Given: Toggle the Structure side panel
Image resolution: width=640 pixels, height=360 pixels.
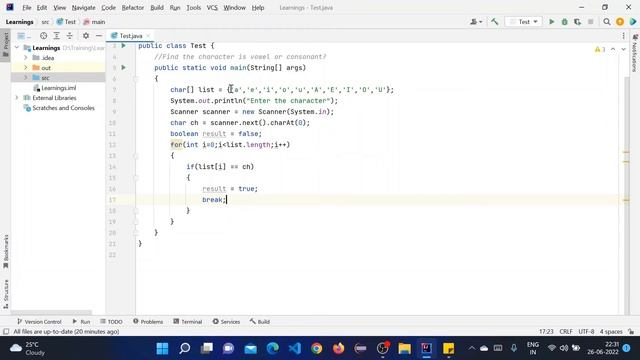Looking at the screenshot, I should pos(5,294).
